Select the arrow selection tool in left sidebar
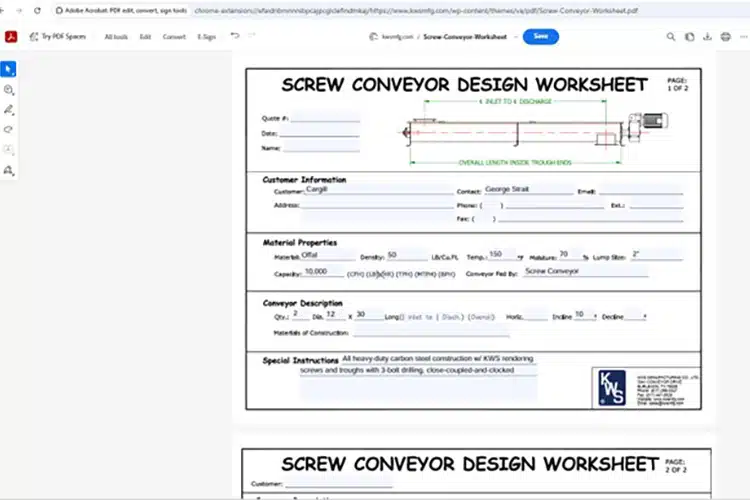750x500 pixels. tap(8, 69)
